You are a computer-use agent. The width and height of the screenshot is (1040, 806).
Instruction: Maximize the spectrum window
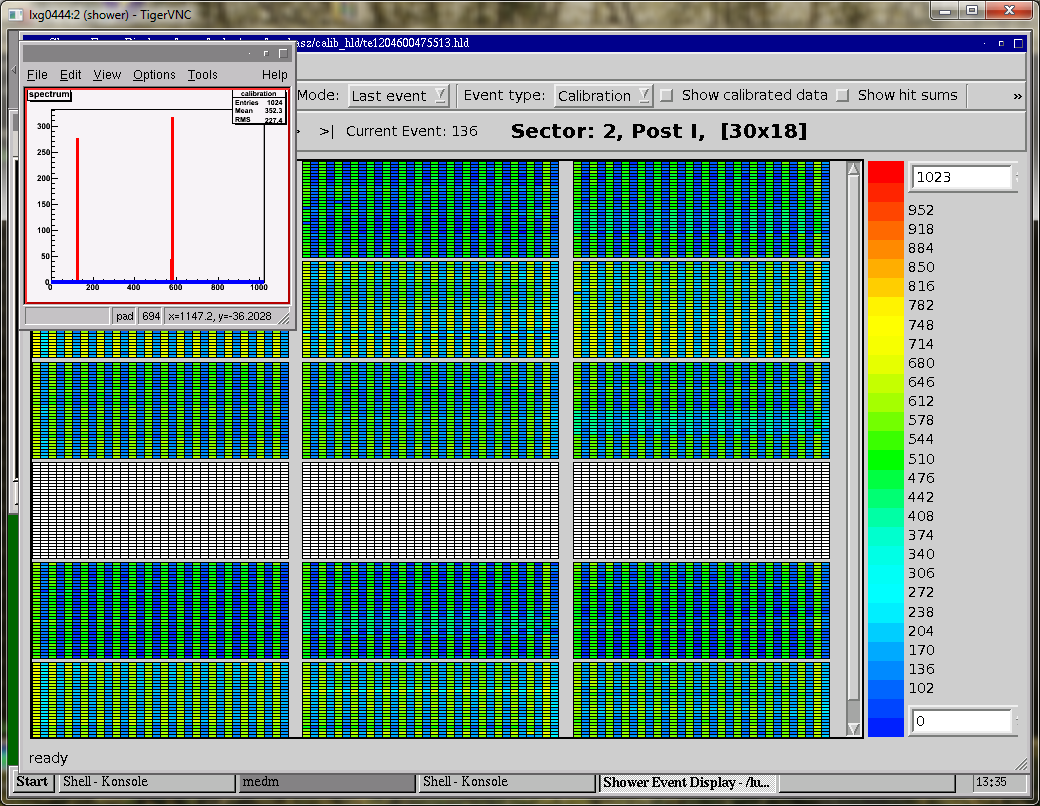click(x=283, y=53)
